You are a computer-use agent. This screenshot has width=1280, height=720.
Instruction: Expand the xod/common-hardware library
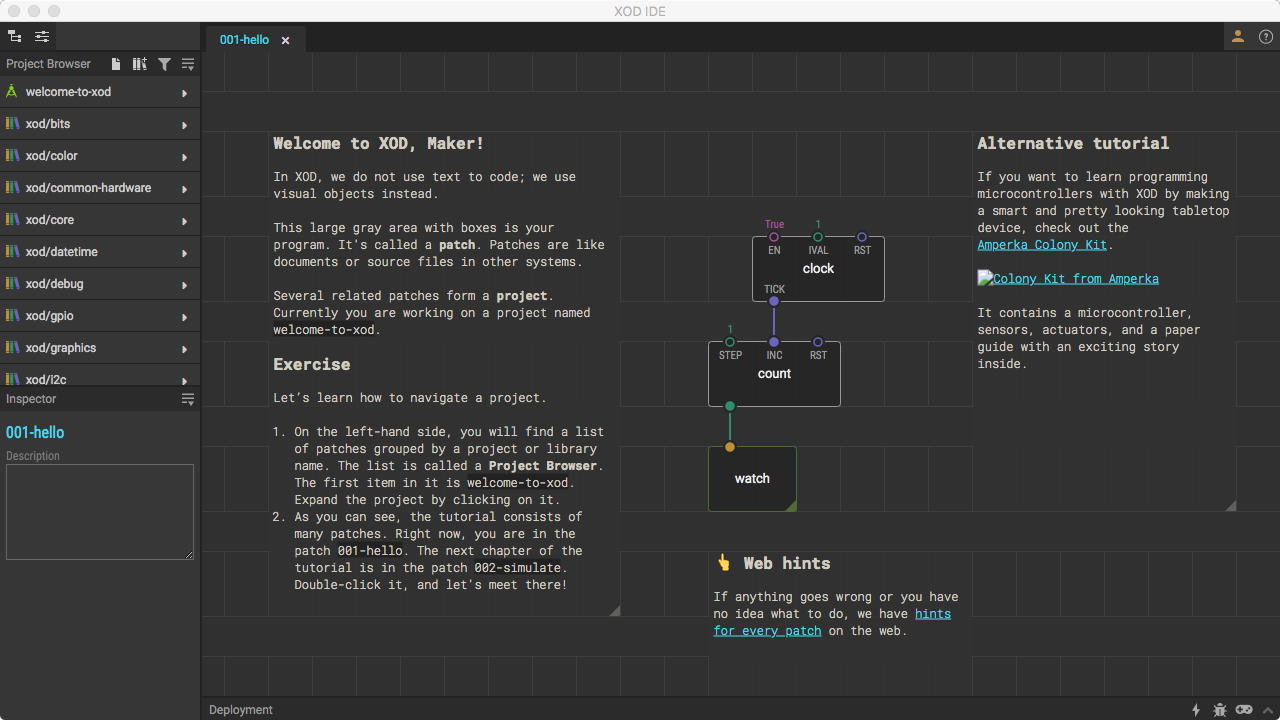pyautogui.click(x=88, y=188)
